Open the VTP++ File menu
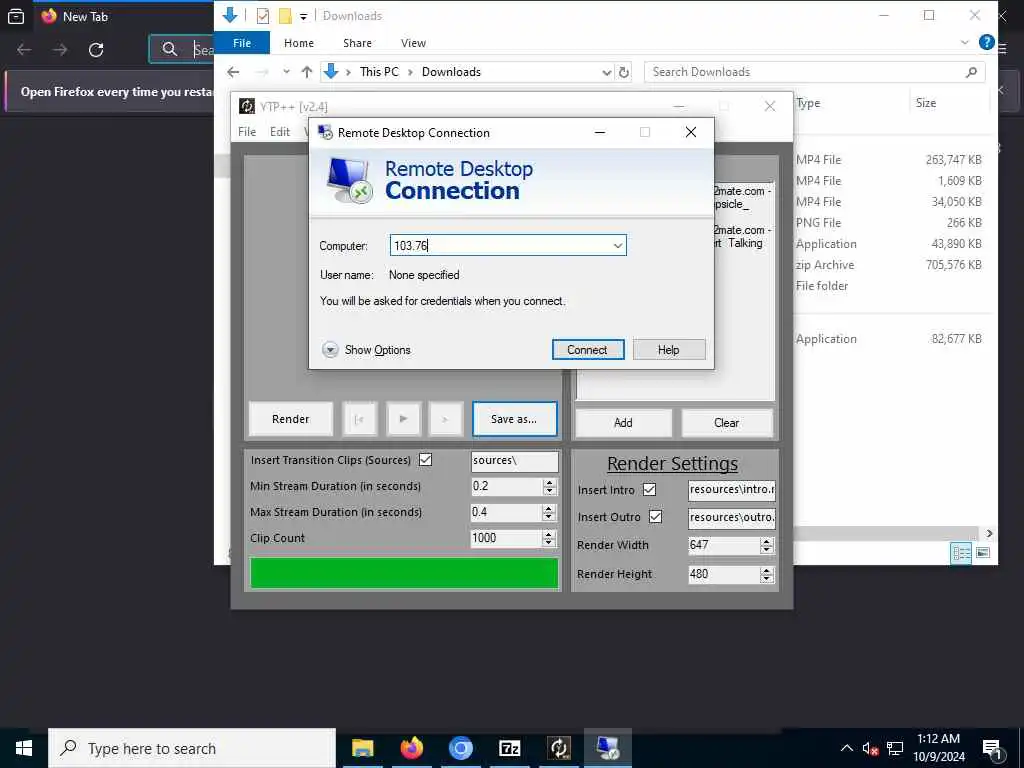Screen dimensions: 1024x768 coord(247,131)
